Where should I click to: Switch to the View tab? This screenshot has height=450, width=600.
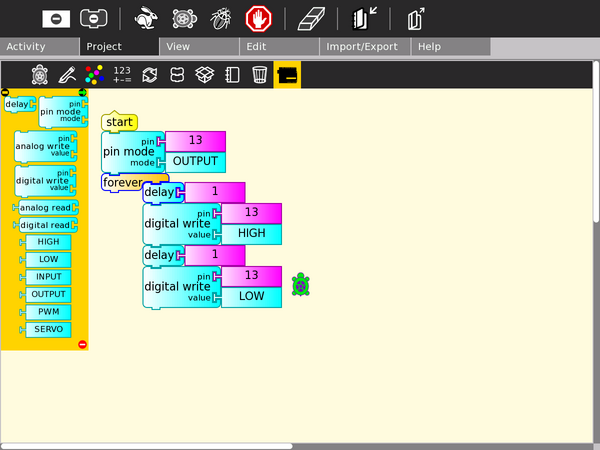coord(179,47)
